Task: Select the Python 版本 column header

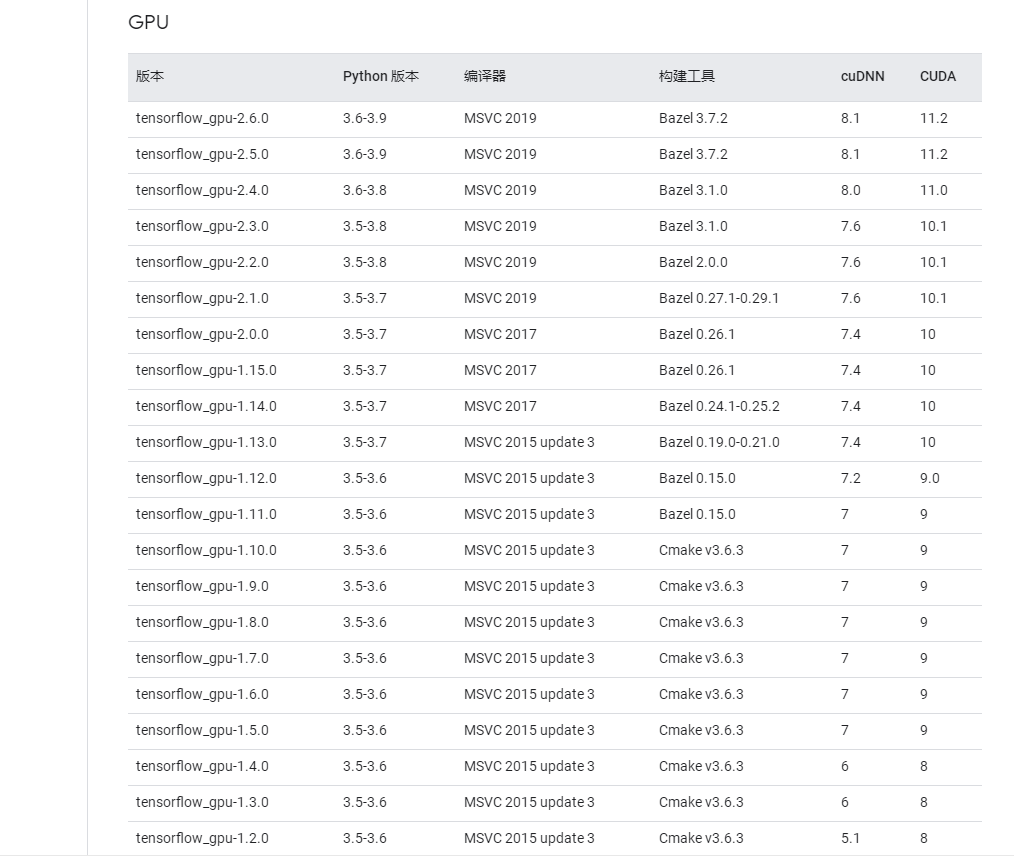Action: pos(381,76)
